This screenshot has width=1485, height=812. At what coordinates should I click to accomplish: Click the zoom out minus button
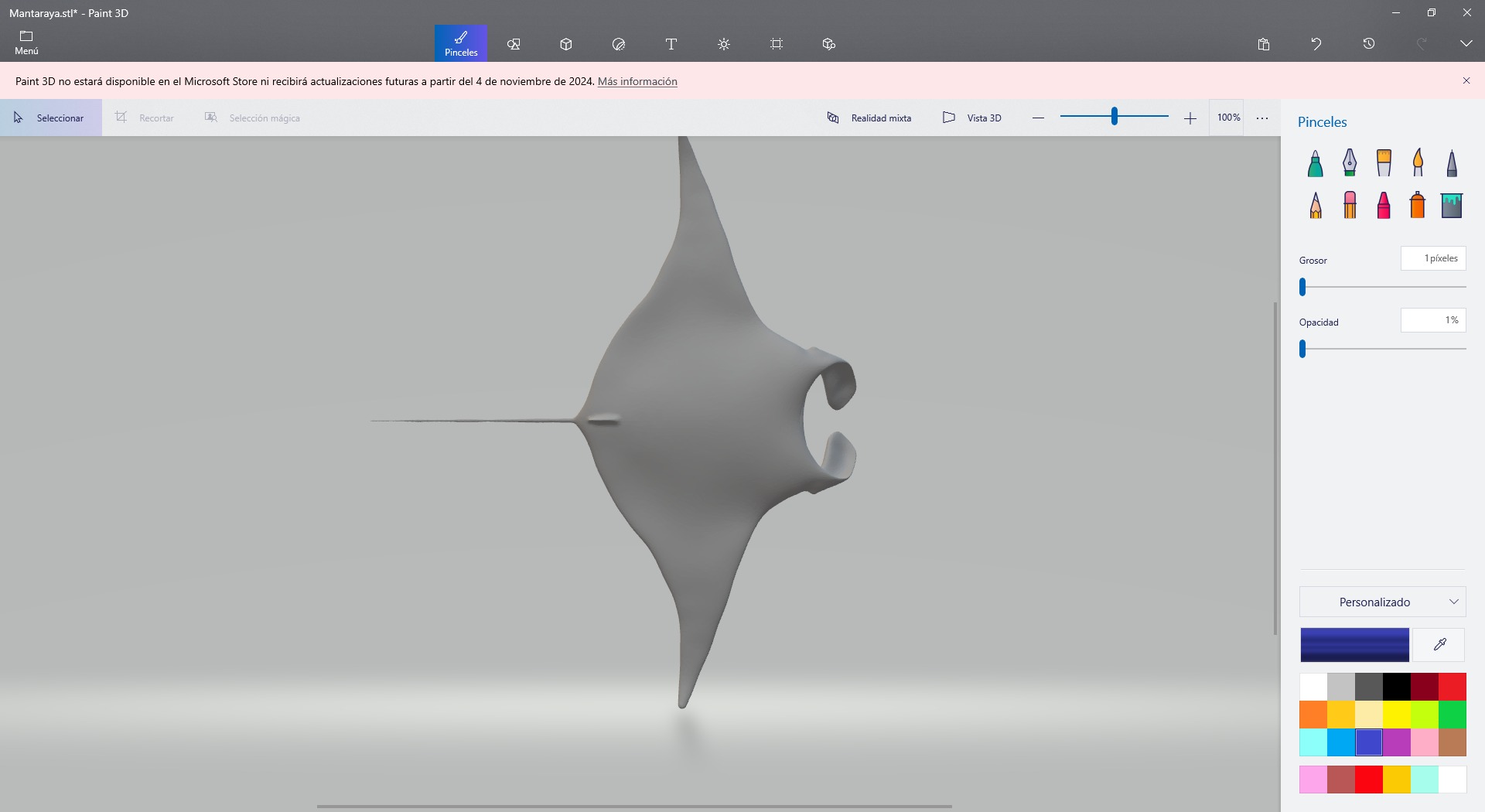[1038, 118]
